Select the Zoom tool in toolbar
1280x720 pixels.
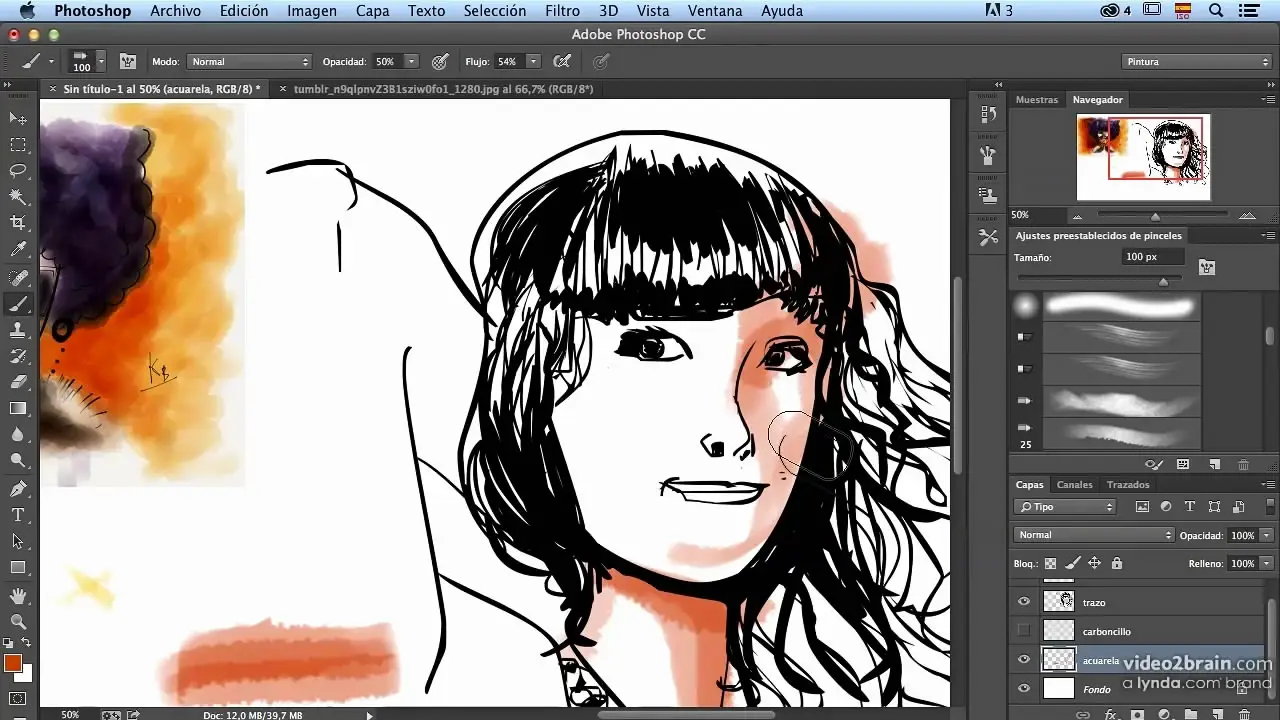point(18,622)
